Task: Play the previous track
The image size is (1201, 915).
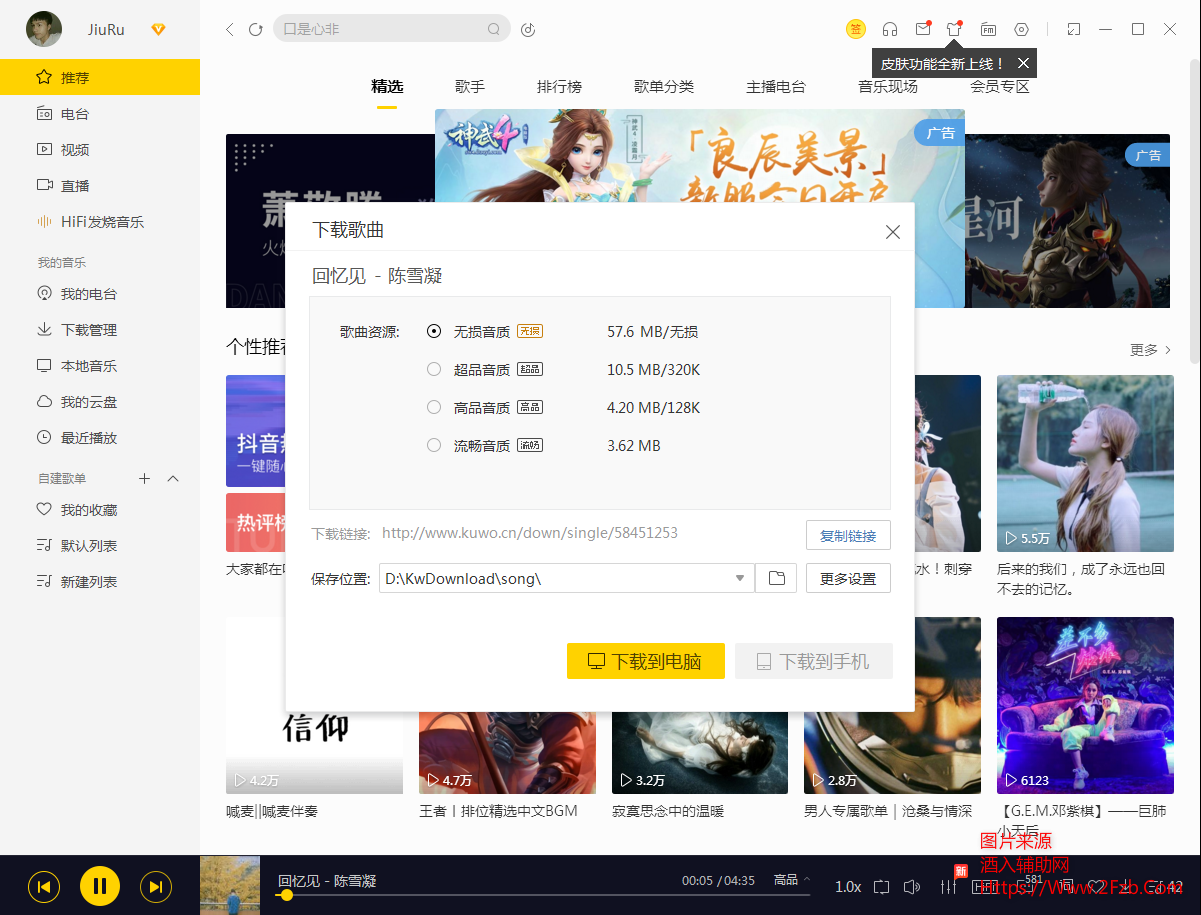Action: (x=43, y=886)
